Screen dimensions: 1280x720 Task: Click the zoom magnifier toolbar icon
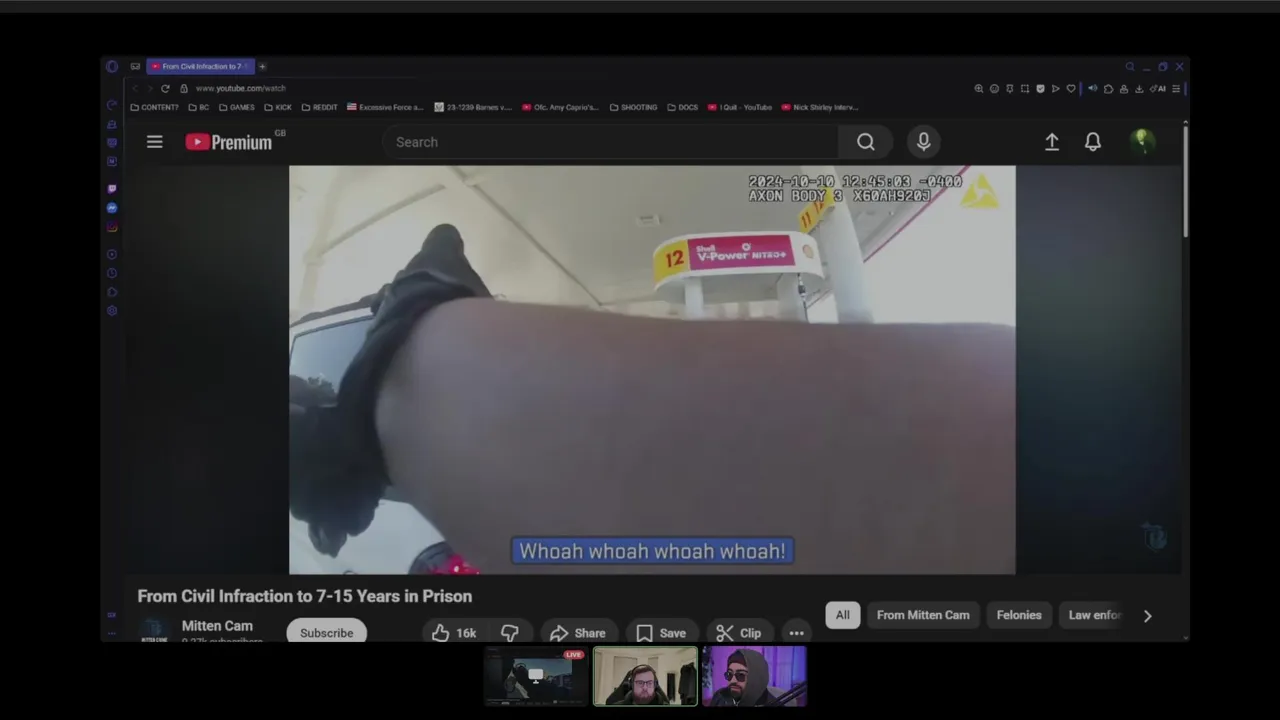click(x=979, y=89)
